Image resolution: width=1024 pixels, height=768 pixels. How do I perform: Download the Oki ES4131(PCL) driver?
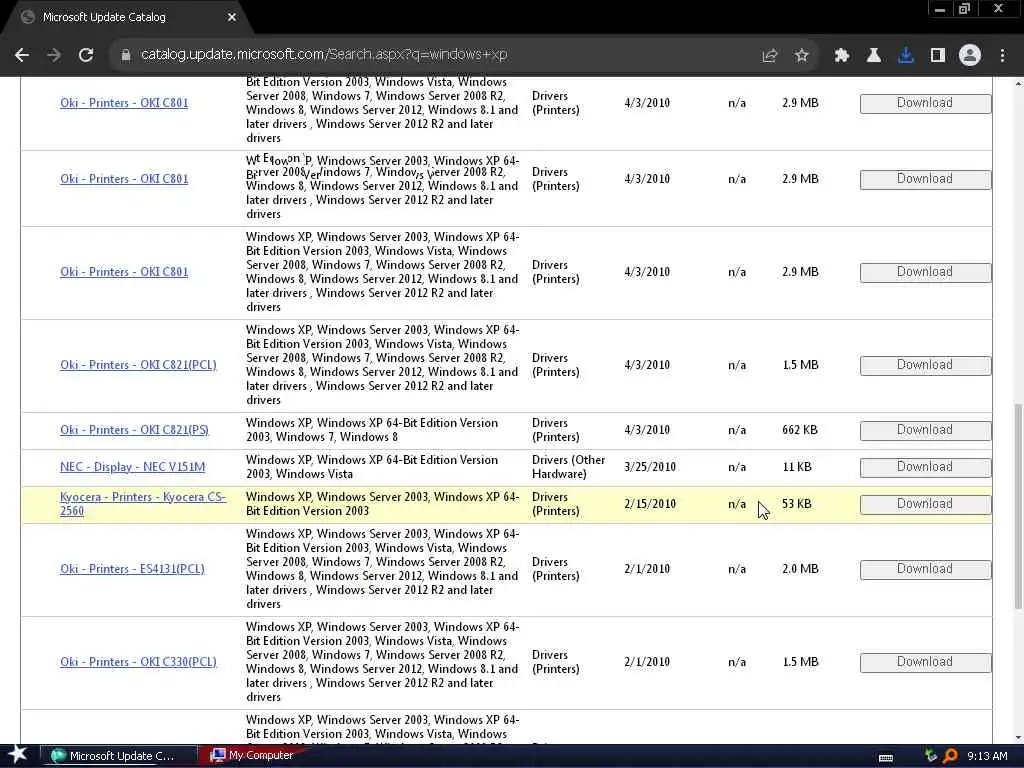[x=925, y=569]
